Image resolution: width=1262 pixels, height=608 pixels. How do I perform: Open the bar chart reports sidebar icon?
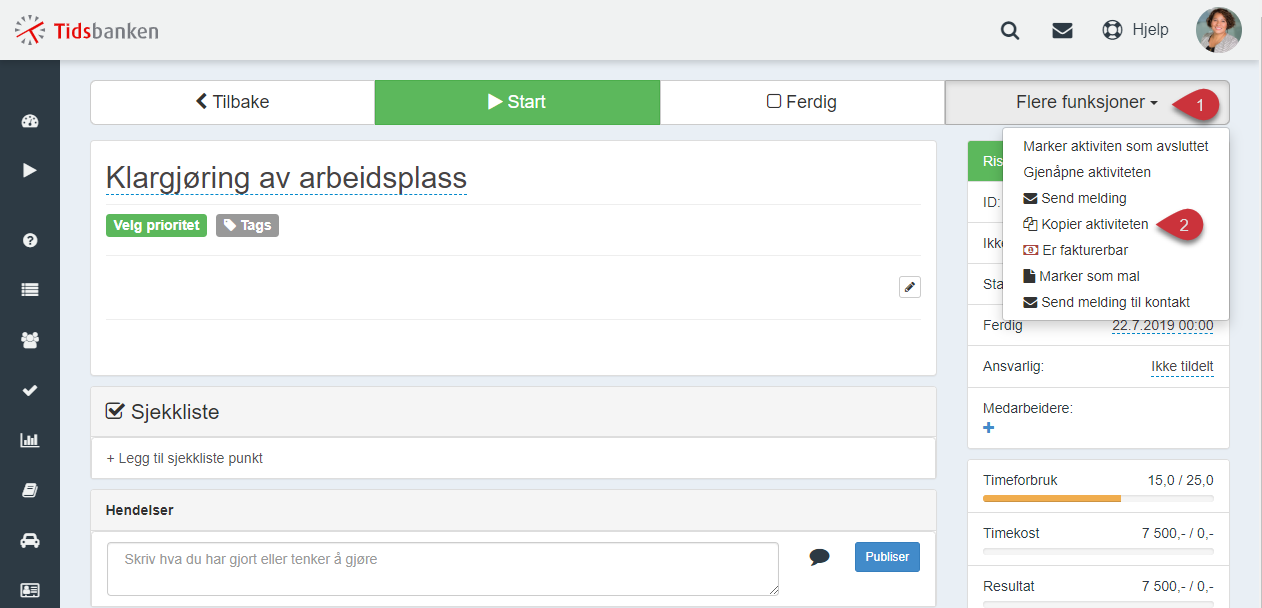pos(29,440)
